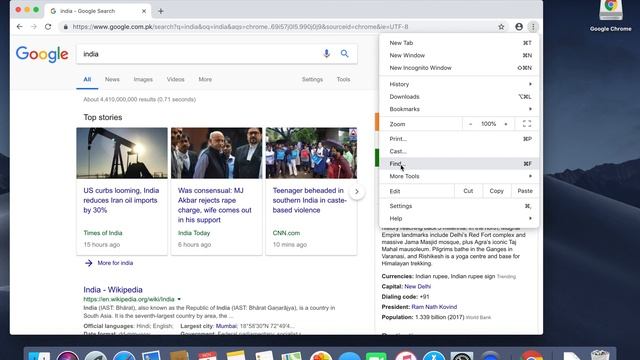Bookmark this page with the star icon
The image size is (640, 360).
pos(501,27)
